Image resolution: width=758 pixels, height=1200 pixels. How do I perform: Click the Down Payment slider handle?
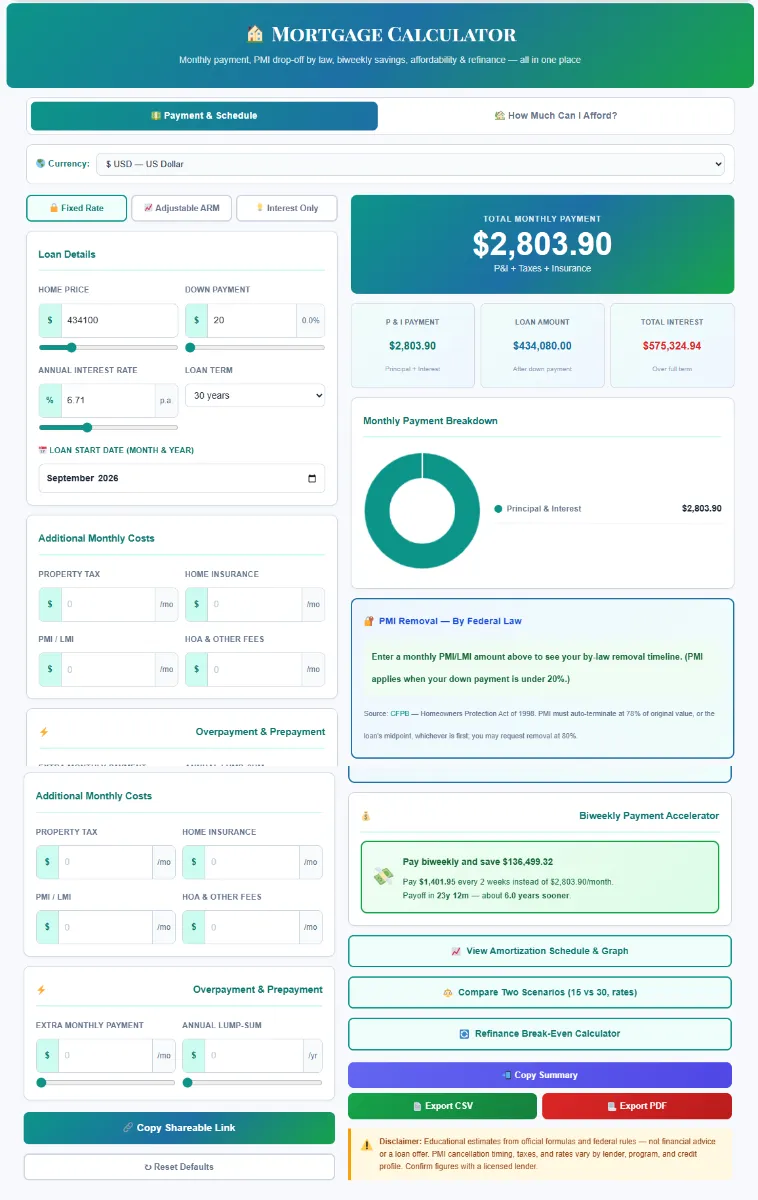pyautogui.click(x=190, y=348)
